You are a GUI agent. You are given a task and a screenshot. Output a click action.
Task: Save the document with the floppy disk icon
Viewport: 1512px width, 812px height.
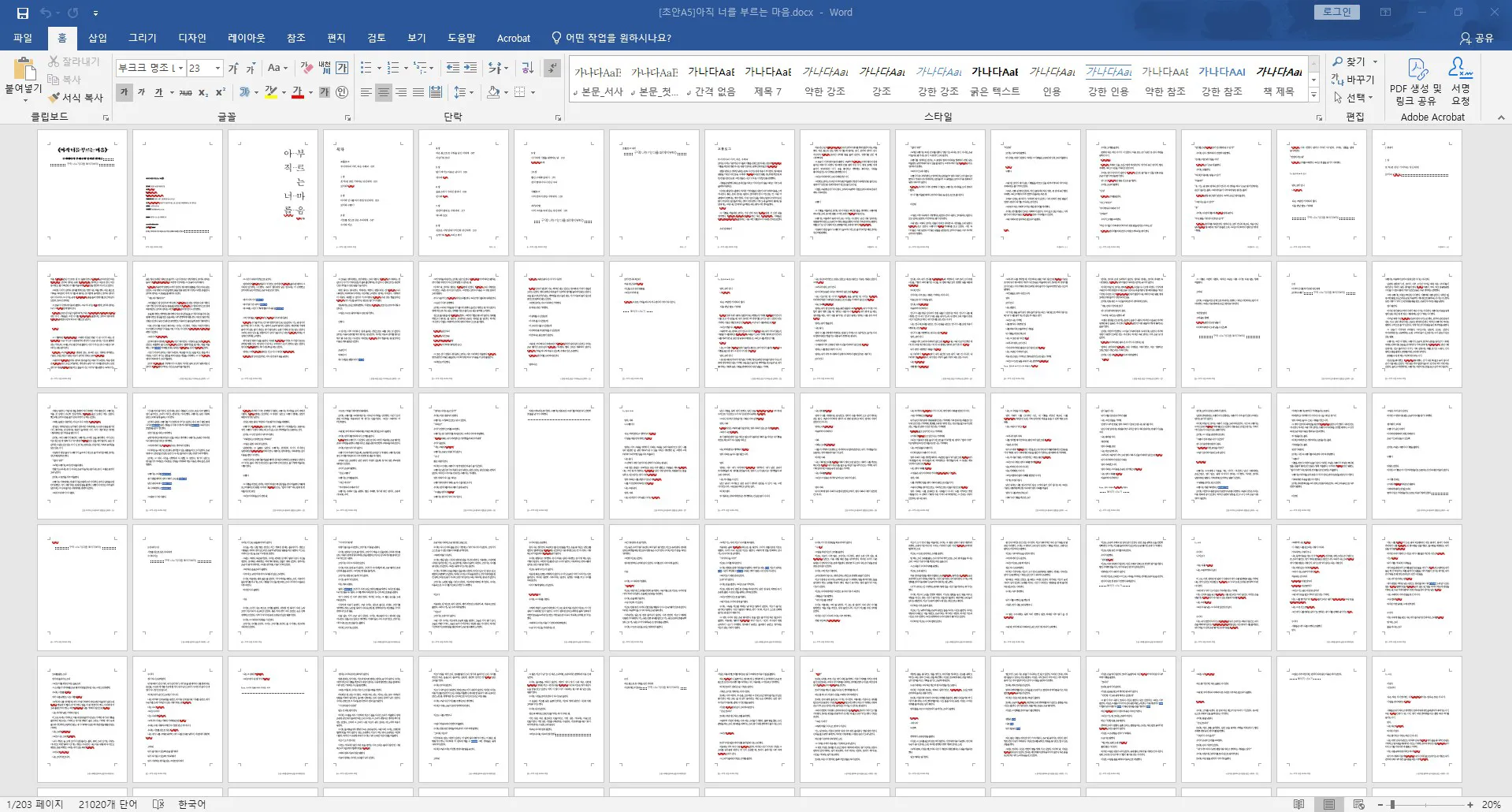[22, 13]
